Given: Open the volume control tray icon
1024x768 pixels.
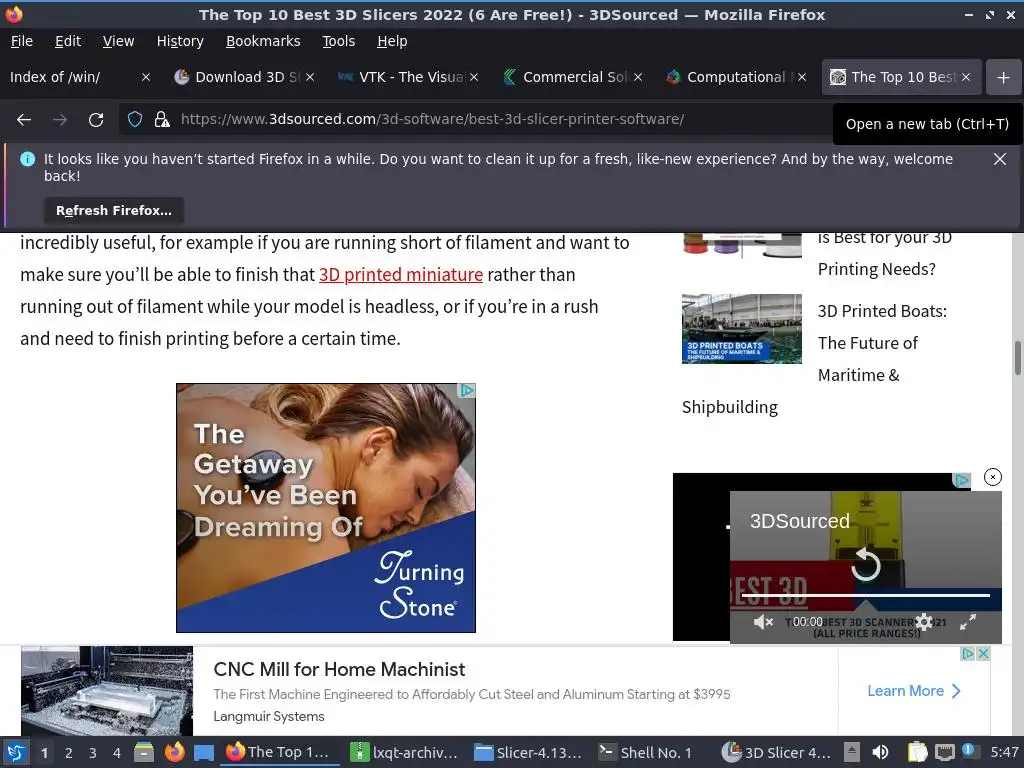Looking at the screenshot, I should (x=880, y=752).
